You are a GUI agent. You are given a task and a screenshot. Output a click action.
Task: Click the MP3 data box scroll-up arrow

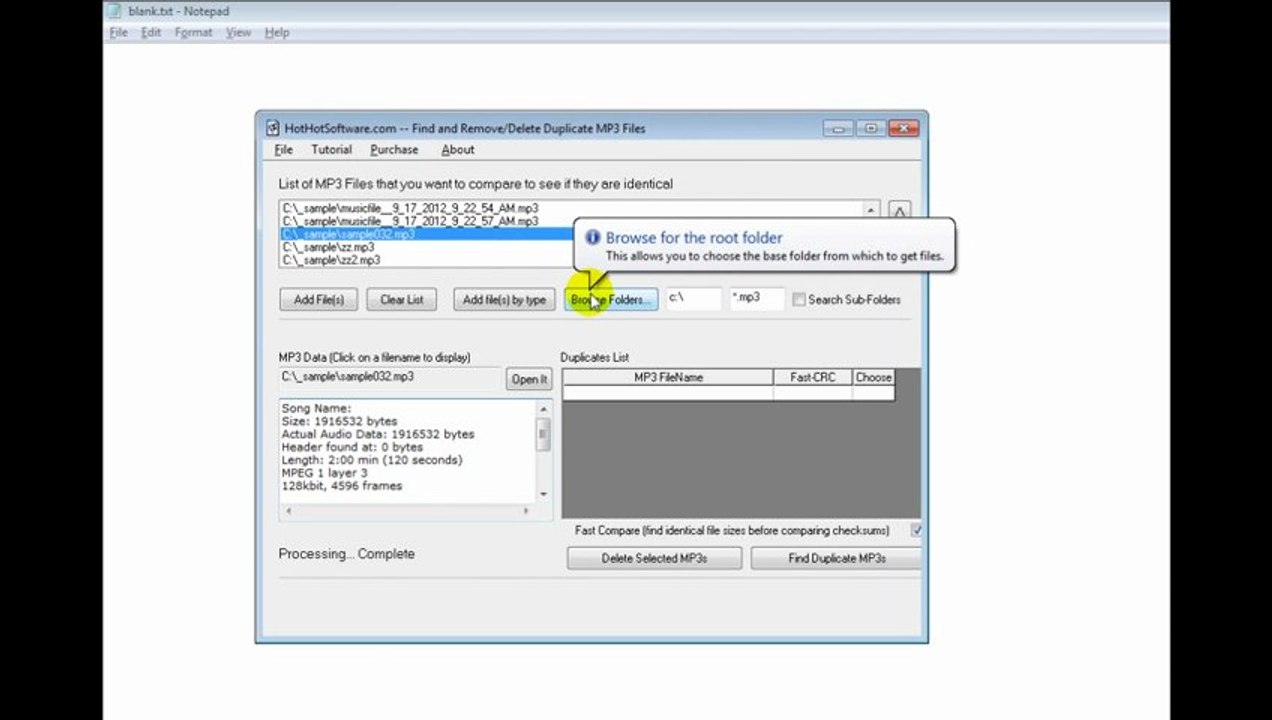coord(544,409)
